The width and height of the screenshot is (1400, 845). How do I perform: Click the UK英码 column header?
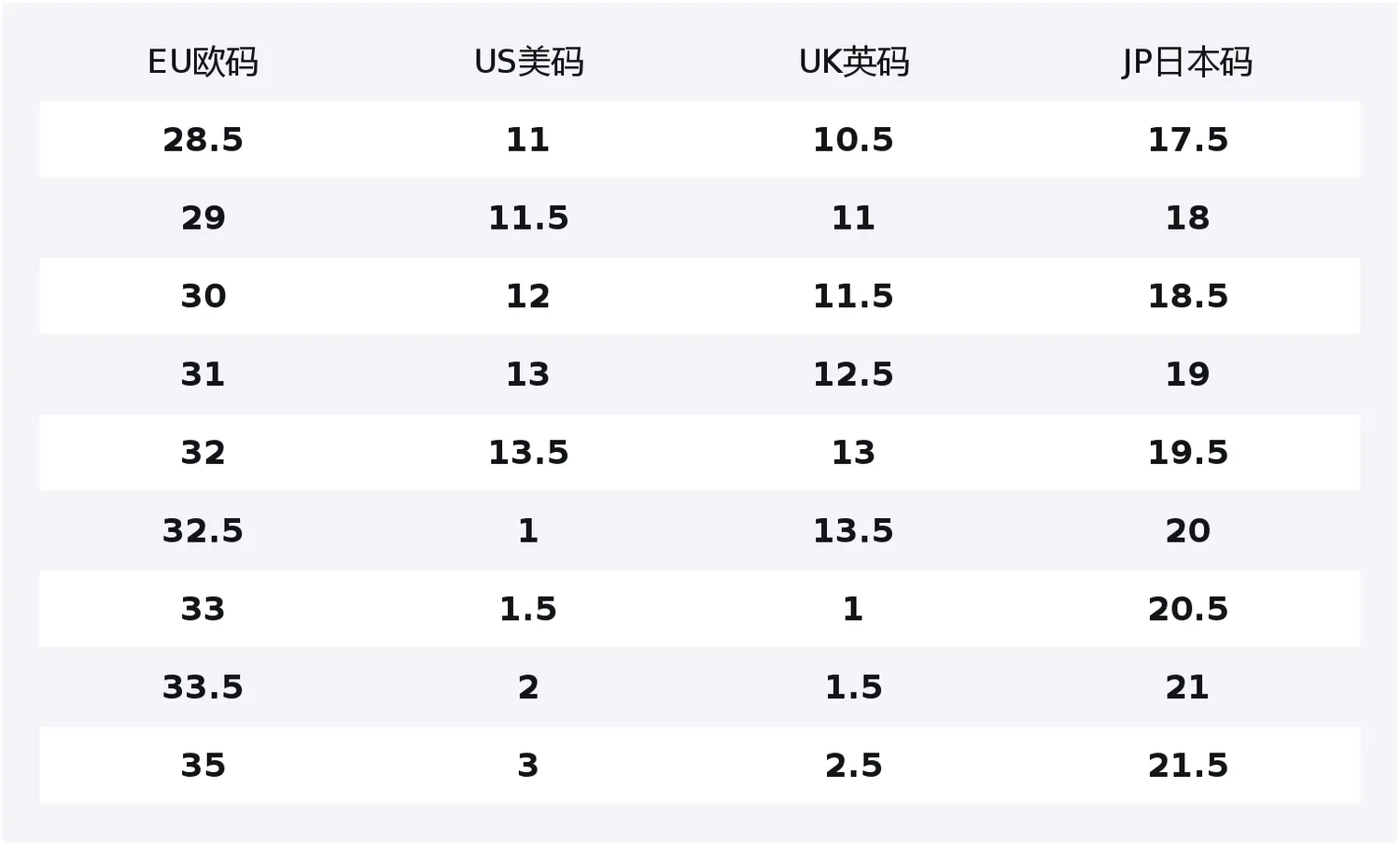pos(853,63)
